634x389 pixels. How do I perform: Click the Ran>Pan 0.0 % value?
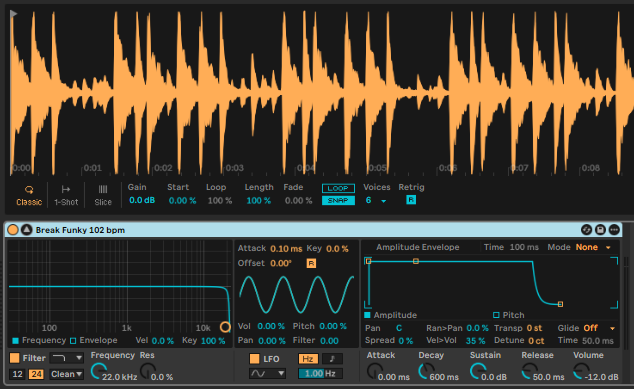(x=478, y=328)
